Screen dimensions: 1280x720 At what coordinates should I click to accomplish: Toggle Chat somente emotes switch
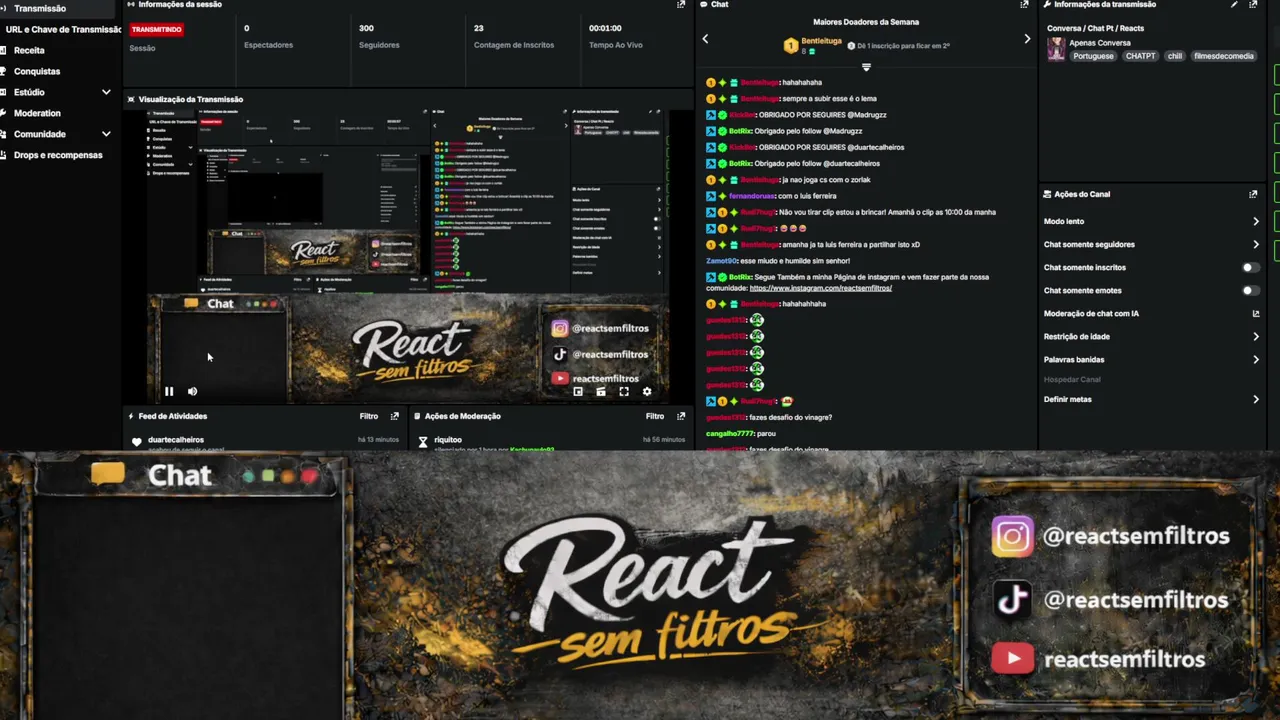(1250, 291)
